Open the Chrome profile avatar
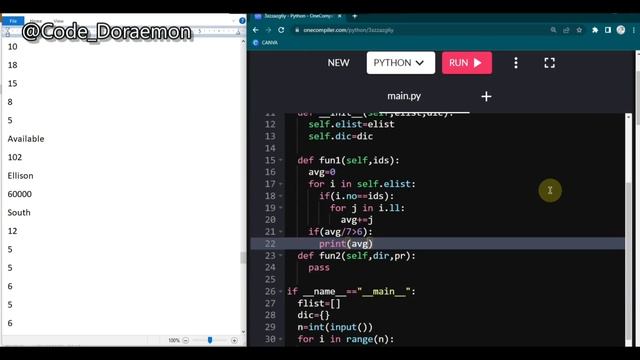 click(x=621, y=30)
